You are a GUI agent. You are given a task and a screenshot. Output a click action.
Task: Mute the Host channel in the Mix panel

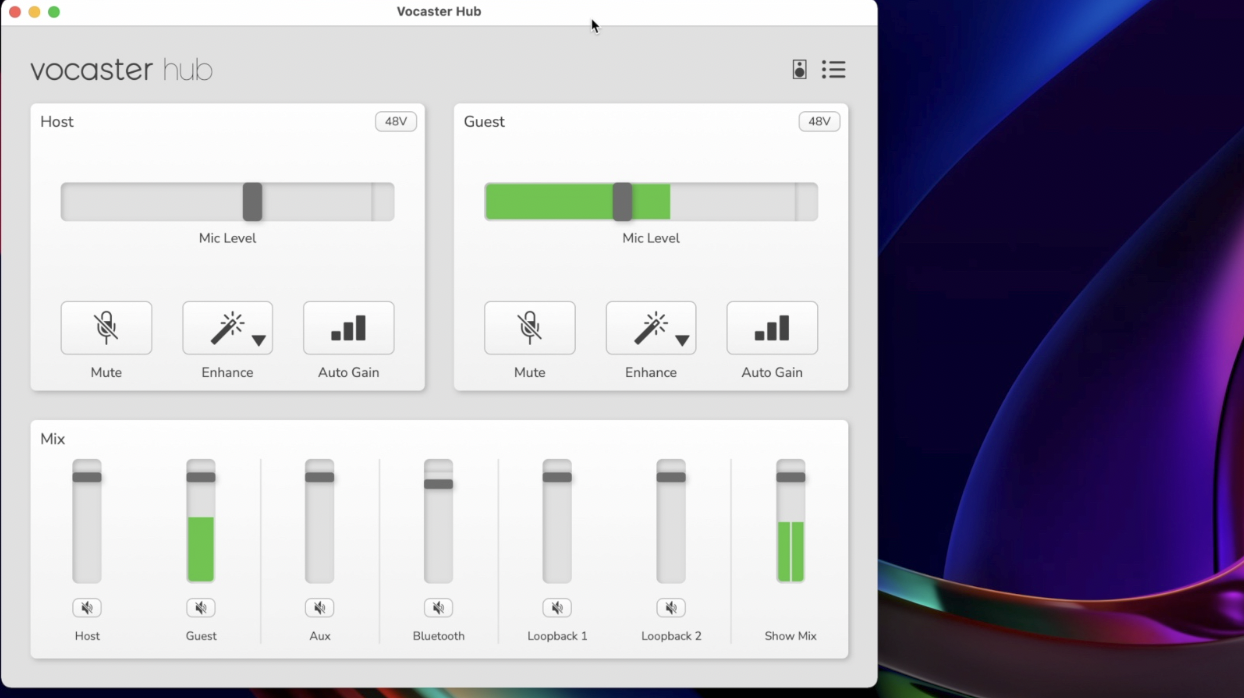(87, 608)
